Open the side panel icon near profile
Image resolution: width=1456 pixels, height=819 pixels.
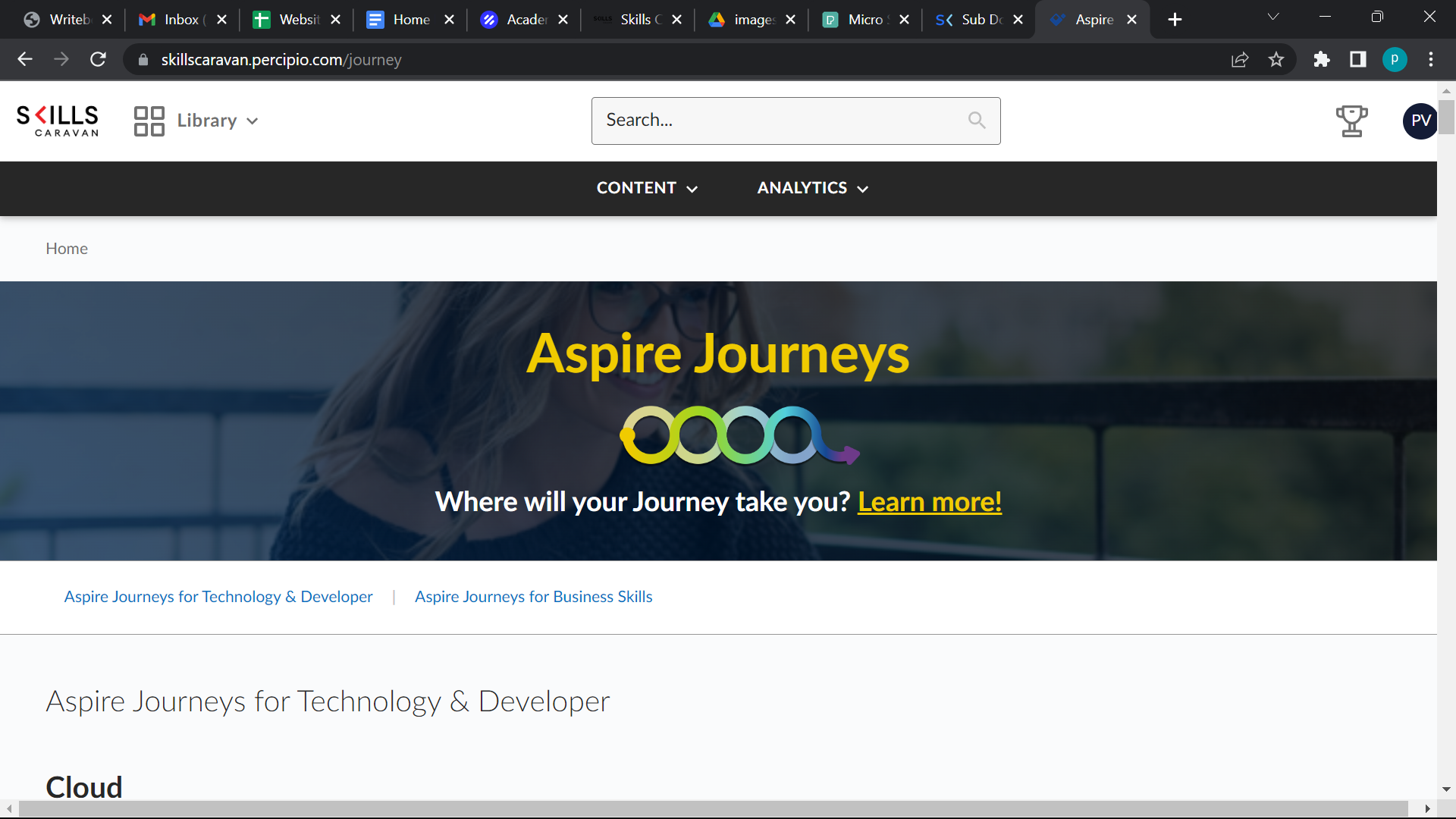[1357, 59]
